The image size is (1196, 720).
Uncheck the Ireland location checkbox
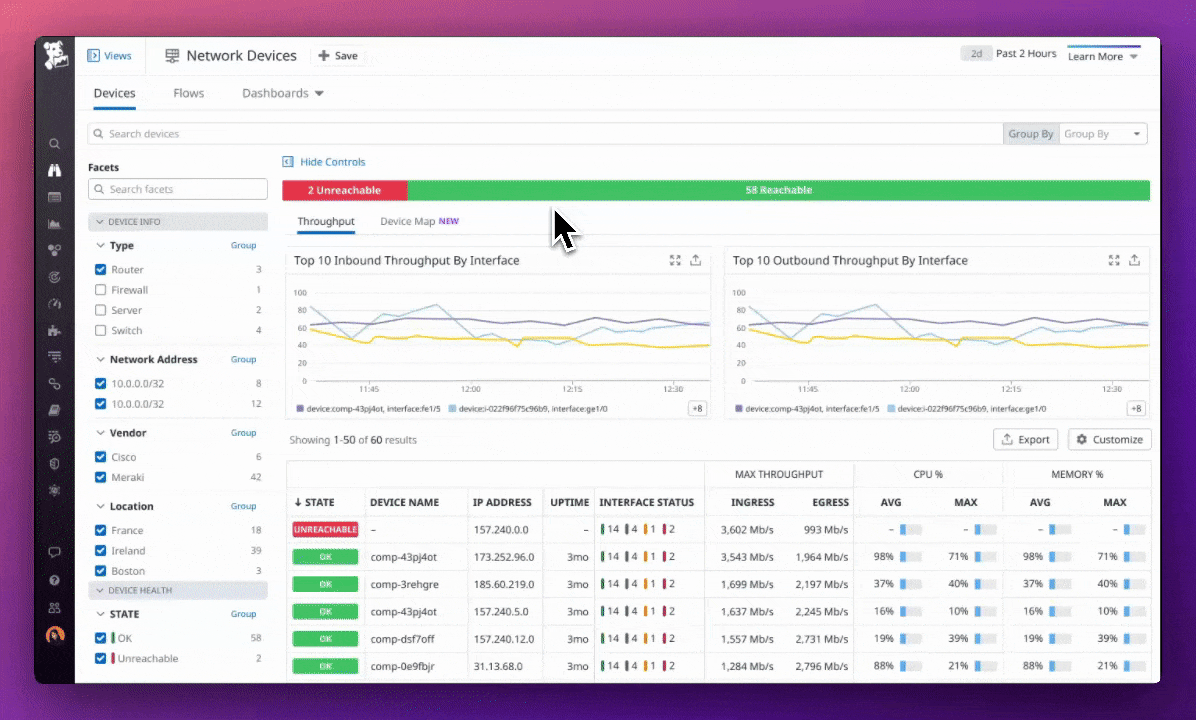pyautogui.click(x=100, y=551)
